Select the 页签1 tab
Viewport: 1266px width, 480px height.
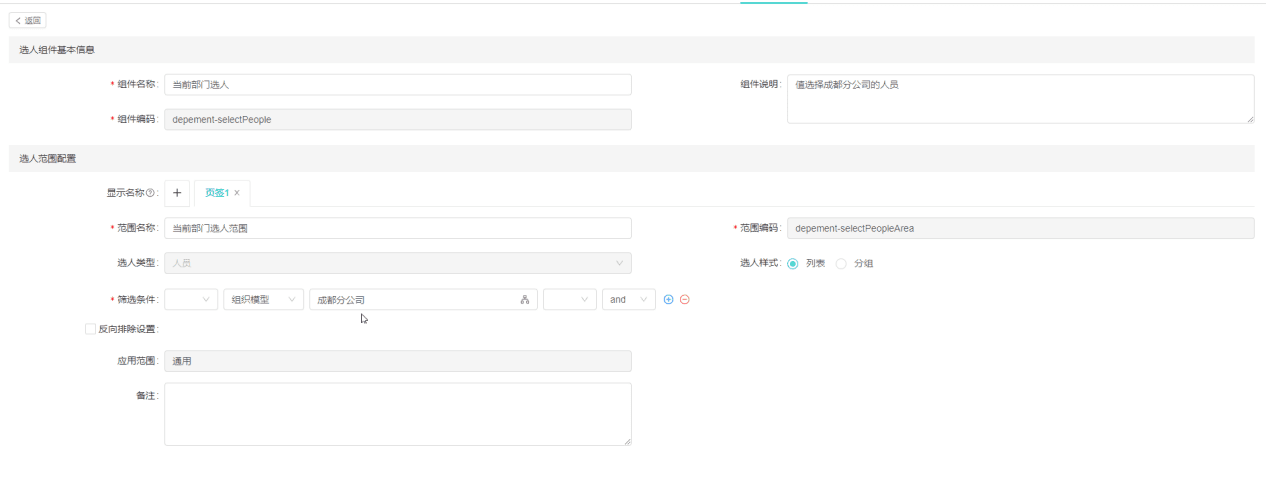pyautogui.click(x=217, y=193)
